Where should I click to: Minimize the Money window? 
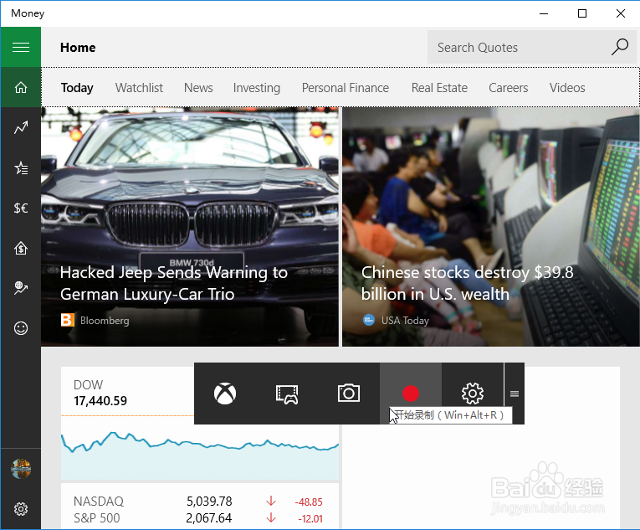click(544, 13)
